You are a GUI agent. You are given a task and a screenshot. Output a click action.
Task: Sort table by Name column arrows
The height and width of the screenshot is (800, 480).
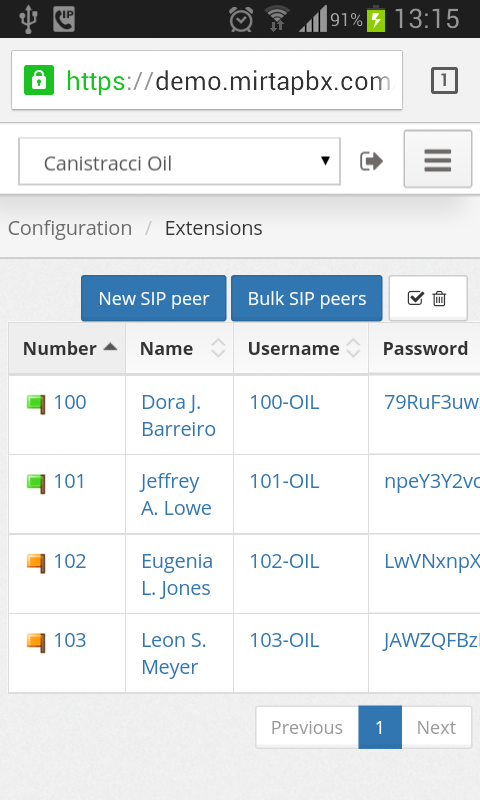(218, 348)
